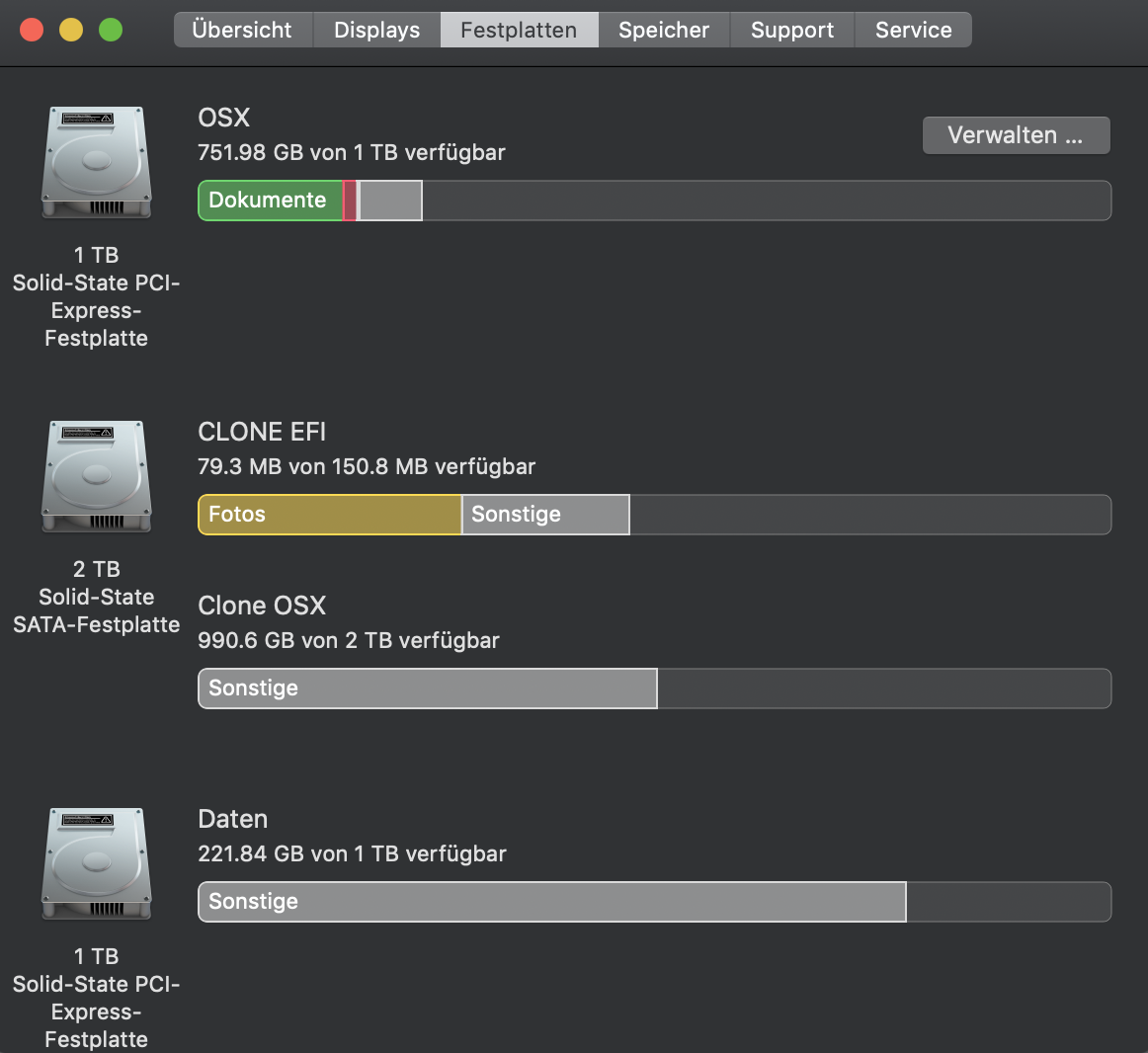Click the green maximize window button

point(111,30)
